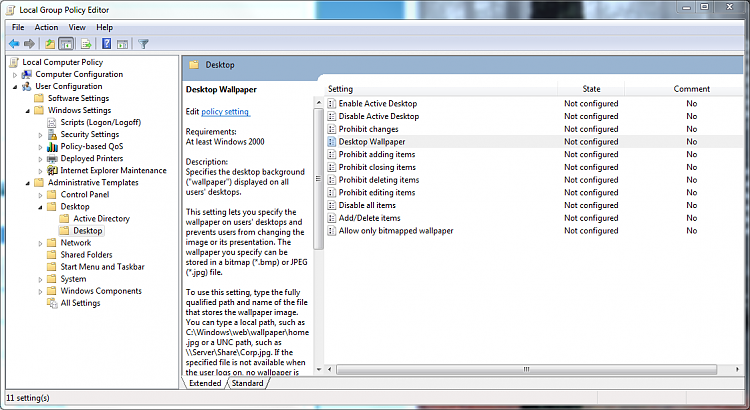
Task: Click the Back arrow toolbar icon
Action: (x=14, y=44)
